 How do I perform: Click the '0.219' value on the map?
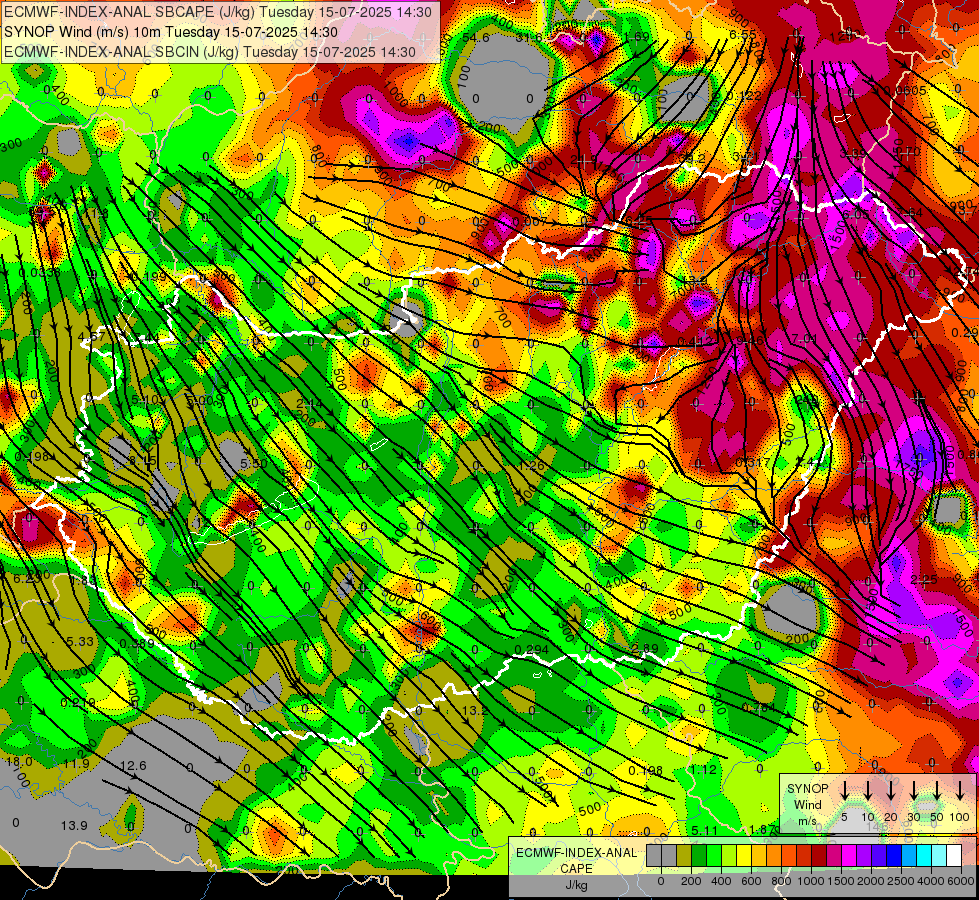pos(78,703)
